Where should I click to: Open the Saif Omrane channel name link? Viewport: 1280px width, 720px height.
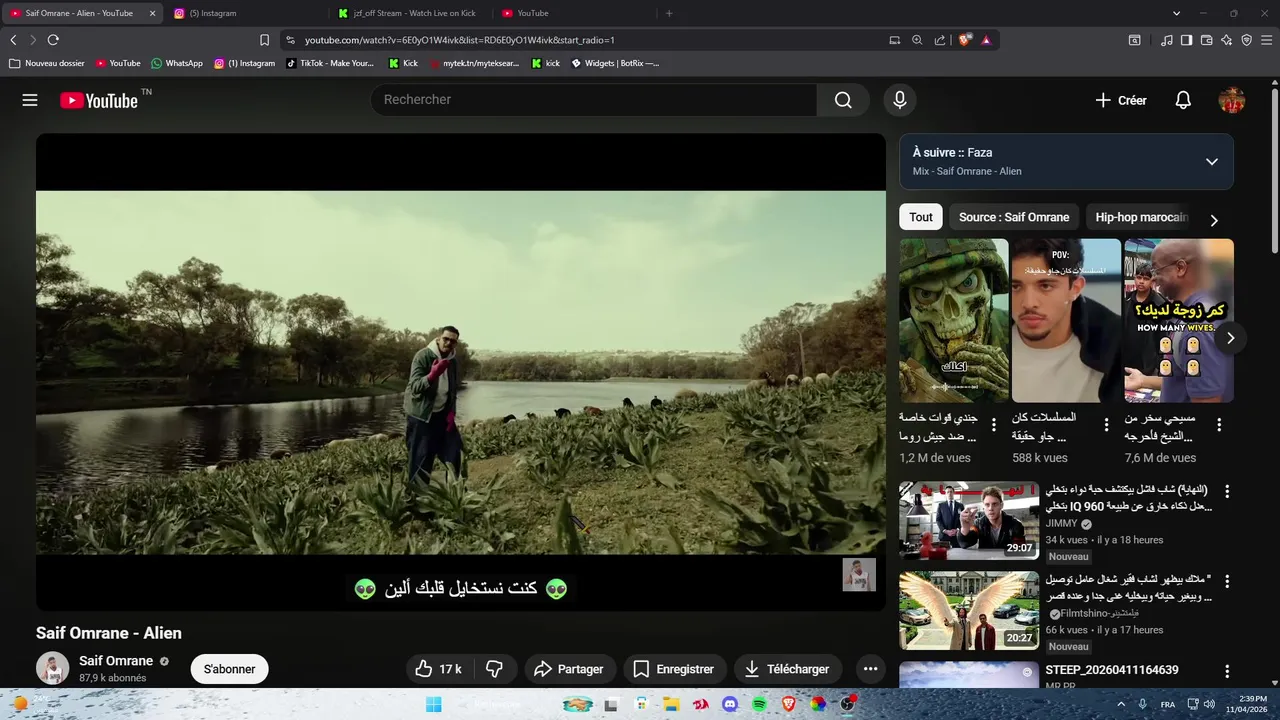point(116,661)
